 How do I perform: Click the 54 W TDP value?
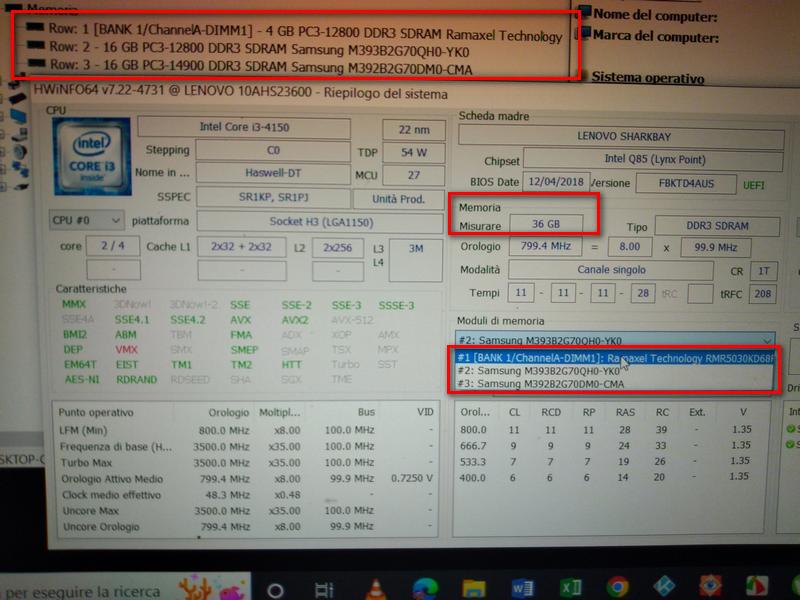[x=414, y=152]
